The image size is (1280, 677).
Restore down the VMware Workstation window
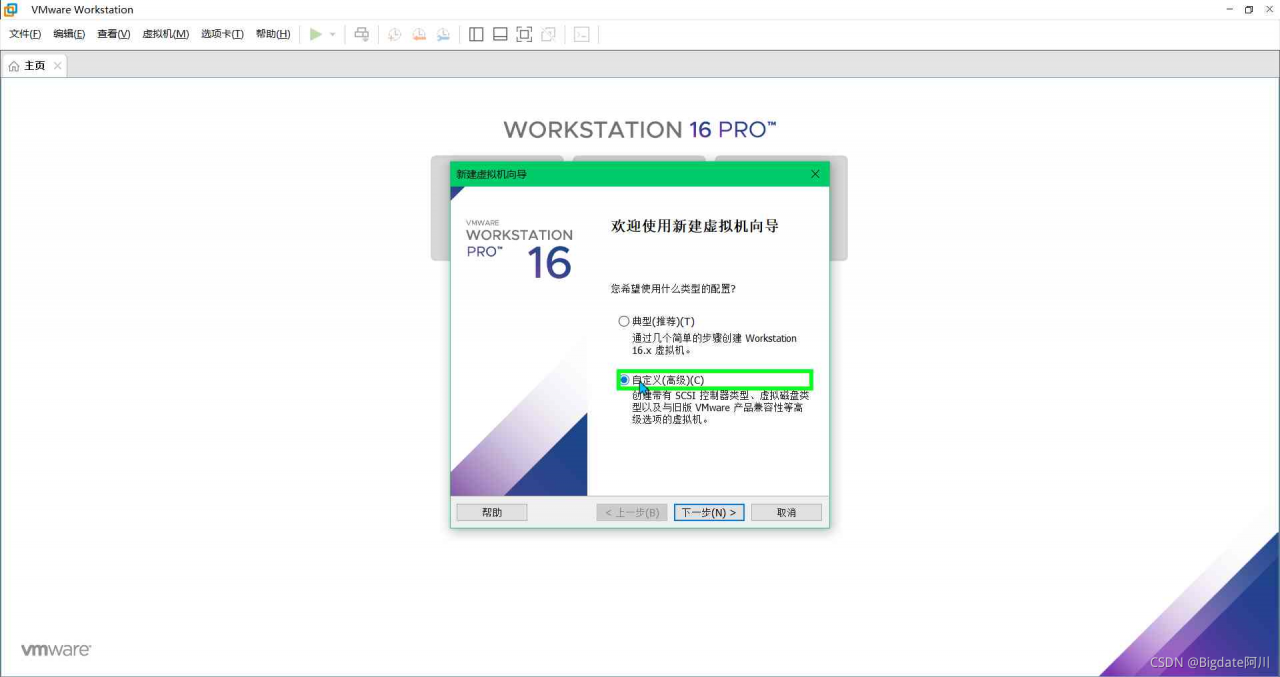click(x=1249, y=9)
